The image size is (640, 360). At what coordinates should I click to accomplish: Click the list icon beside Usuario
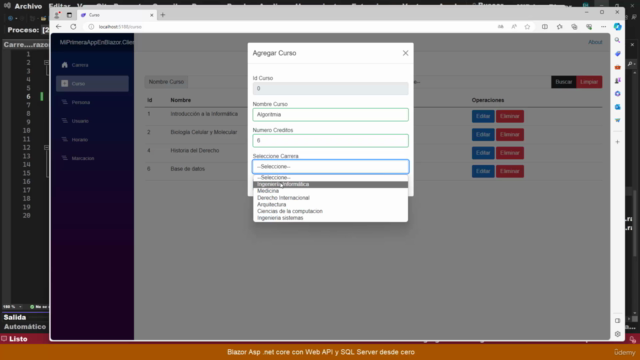tap(64, 121)
